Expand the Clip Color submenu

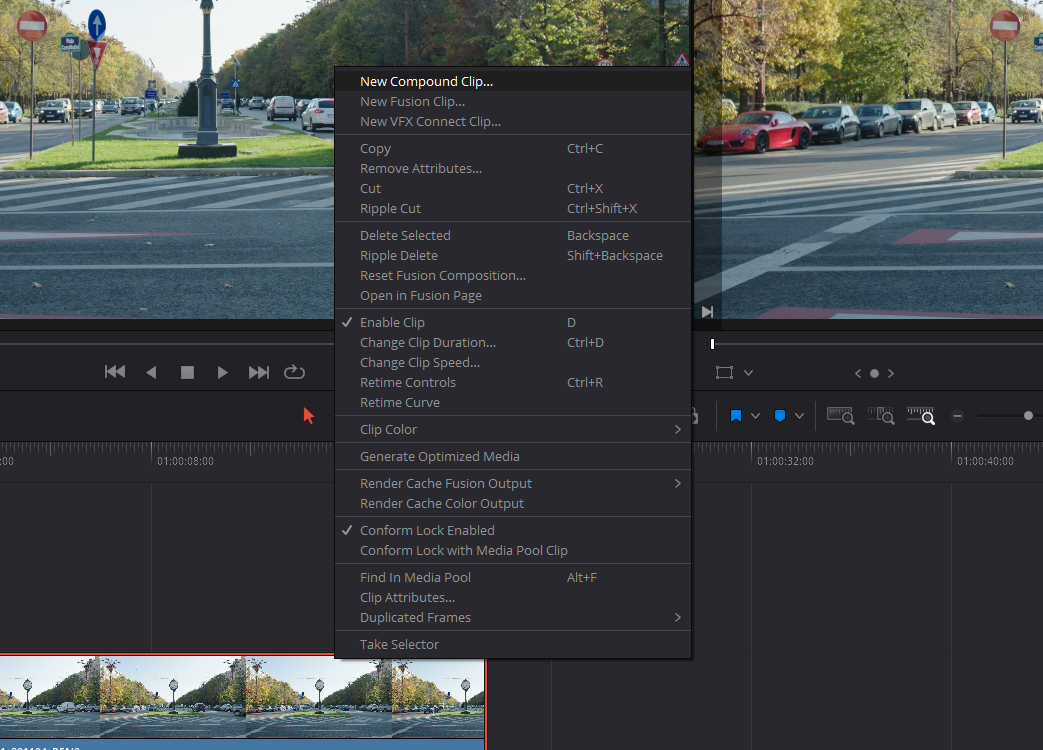tap(513, 430)
